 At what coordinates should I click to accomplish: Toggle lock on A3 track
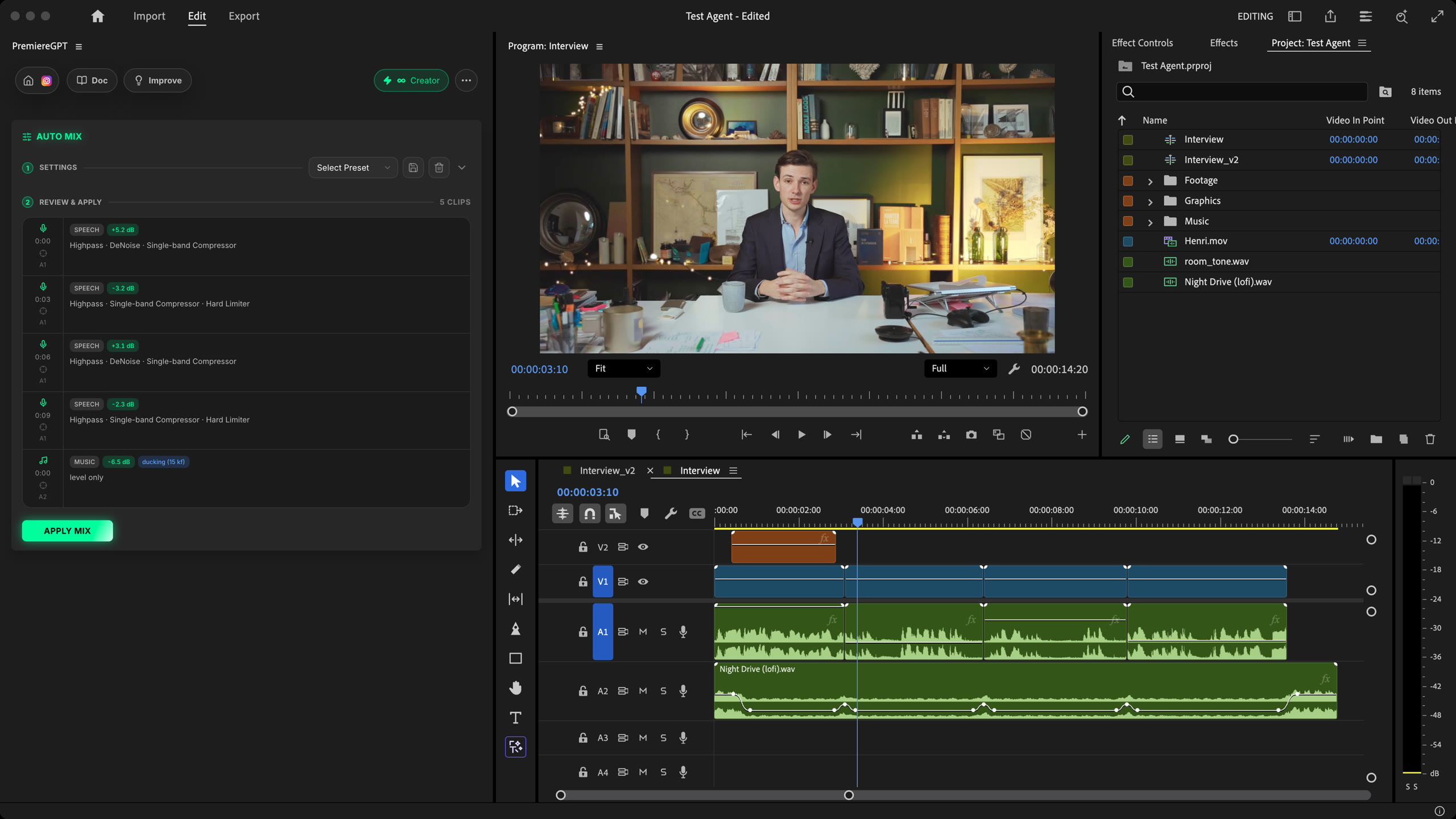point(583,738)
